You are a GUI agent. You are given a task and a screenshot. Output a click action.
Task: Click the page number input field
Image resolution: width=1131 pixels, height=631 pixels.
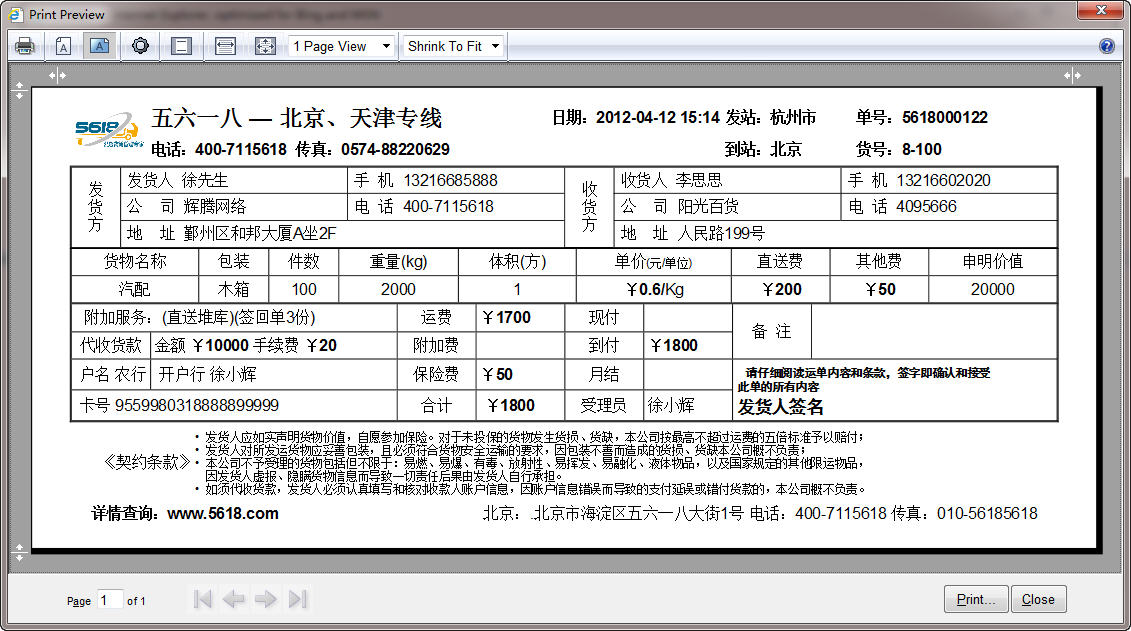110,599
